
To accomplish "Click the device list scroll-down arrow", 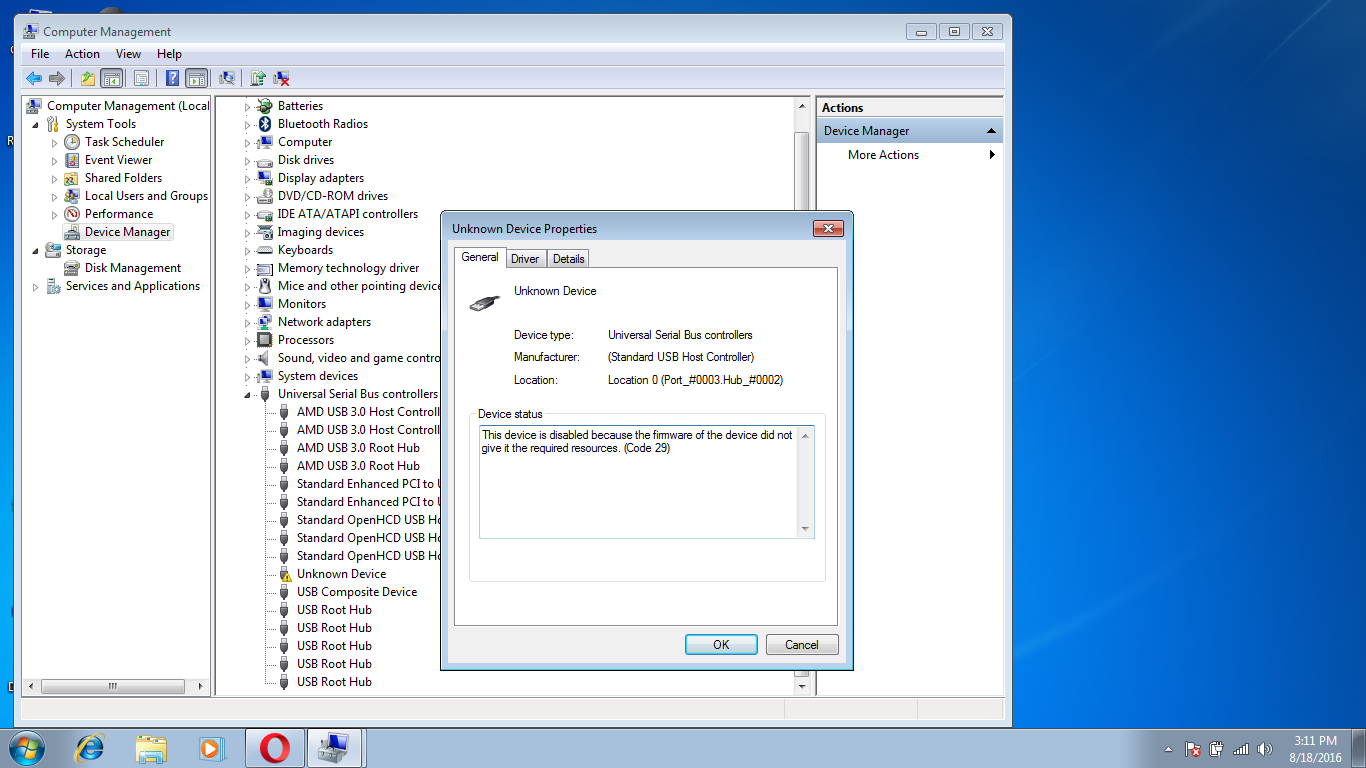I will pos(801,687).
